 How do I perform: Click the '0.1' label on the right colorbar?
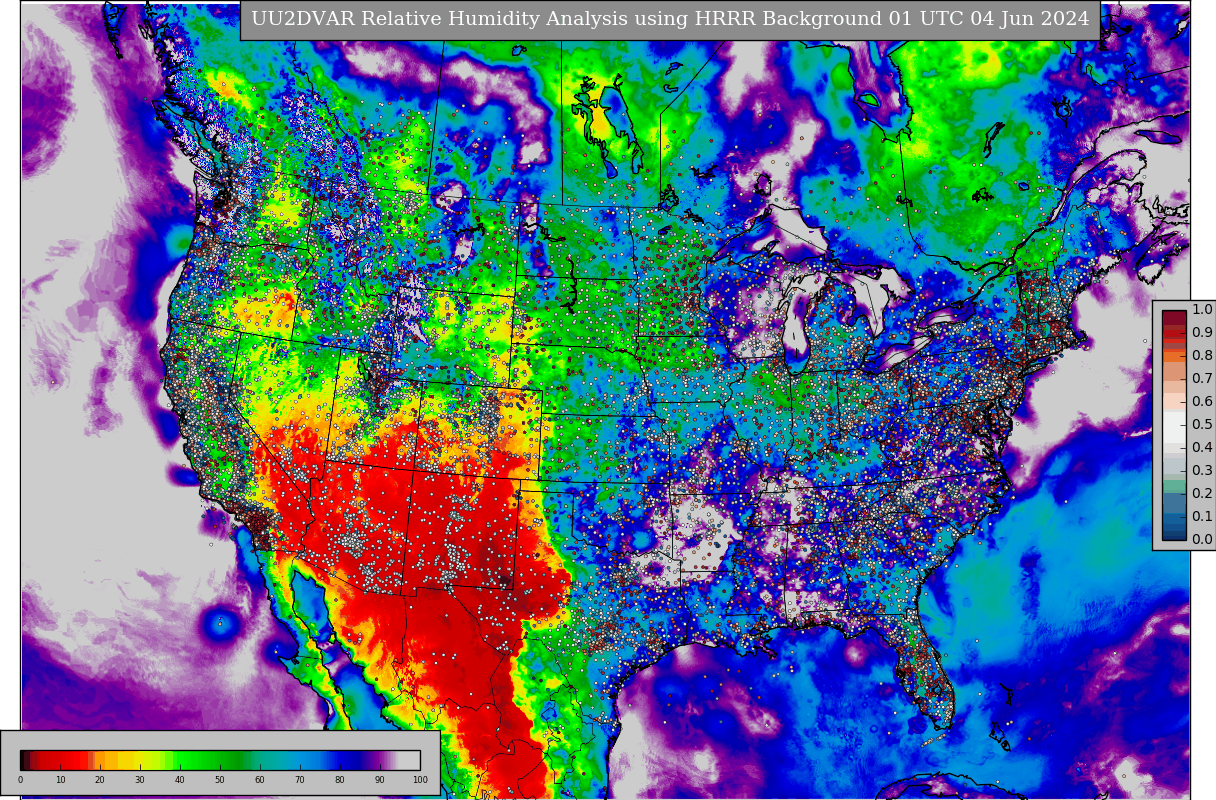pos(1202,517)
